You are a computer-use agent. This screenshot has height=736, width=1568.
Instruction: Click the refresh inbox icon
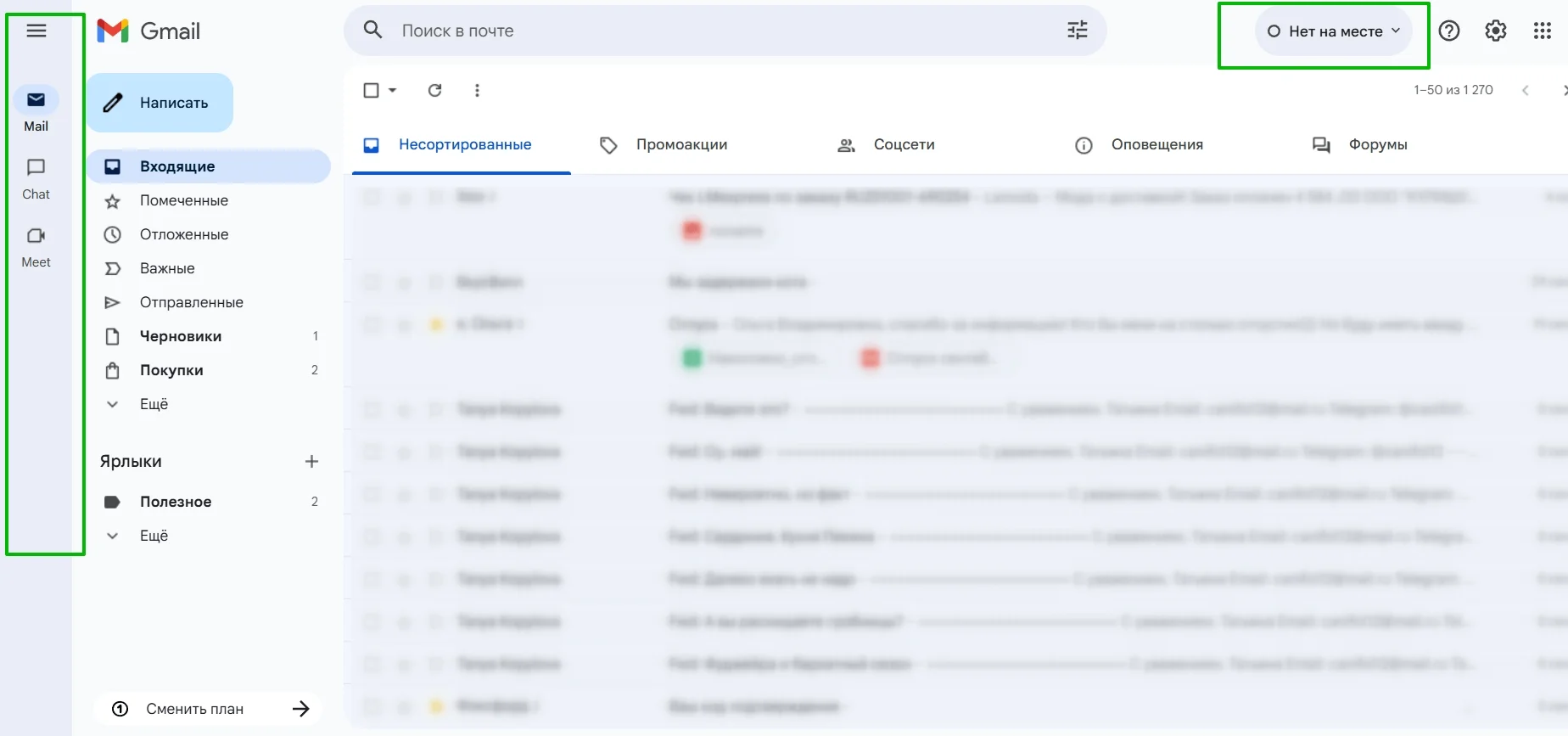[x=434, y=90]
